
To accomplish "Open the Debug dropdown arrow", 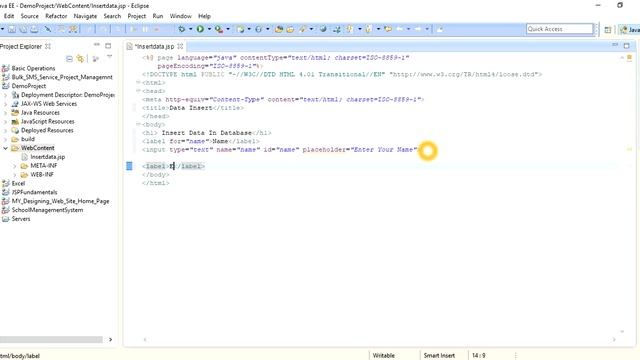I will point(191,29).
